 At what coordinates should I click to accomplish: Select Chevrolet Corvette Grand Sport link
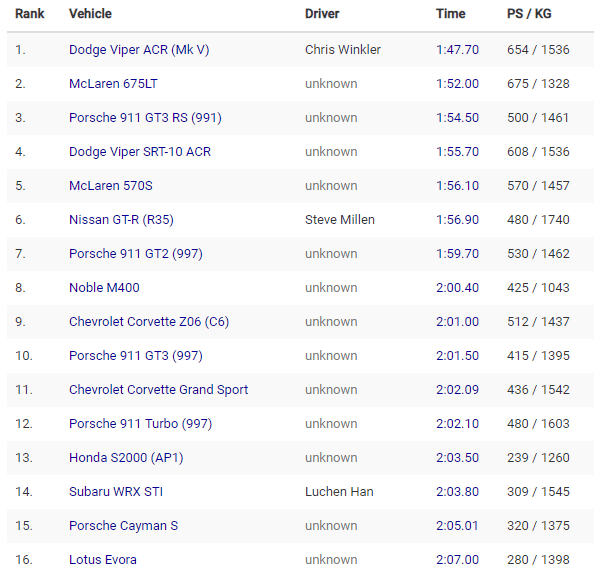tap(159, 390)
